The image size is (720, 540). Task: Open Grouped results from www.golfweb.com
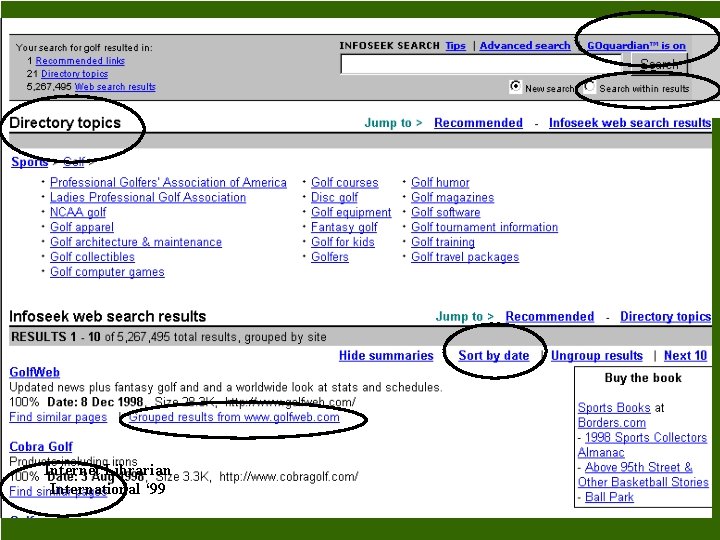pos(234,417)
